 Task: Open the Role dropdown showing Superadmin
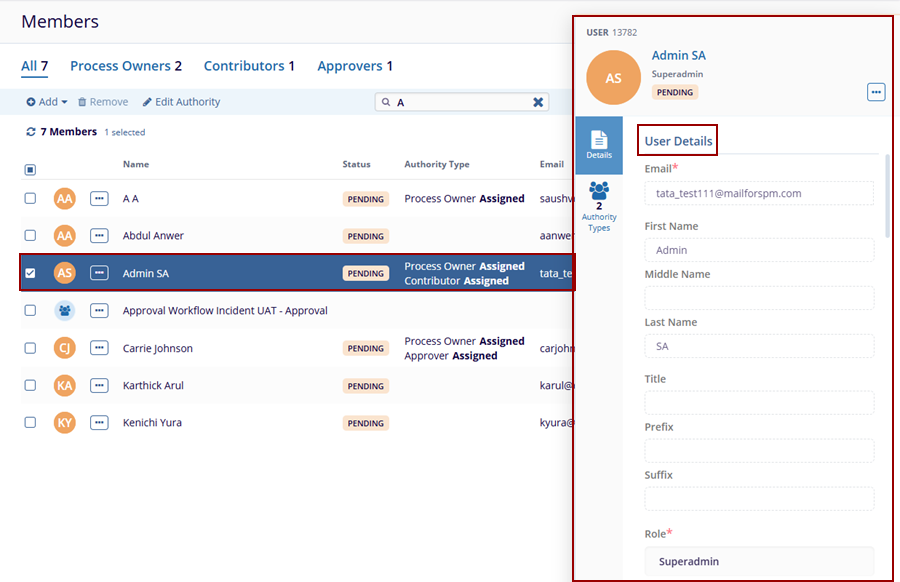coord(758,561)
